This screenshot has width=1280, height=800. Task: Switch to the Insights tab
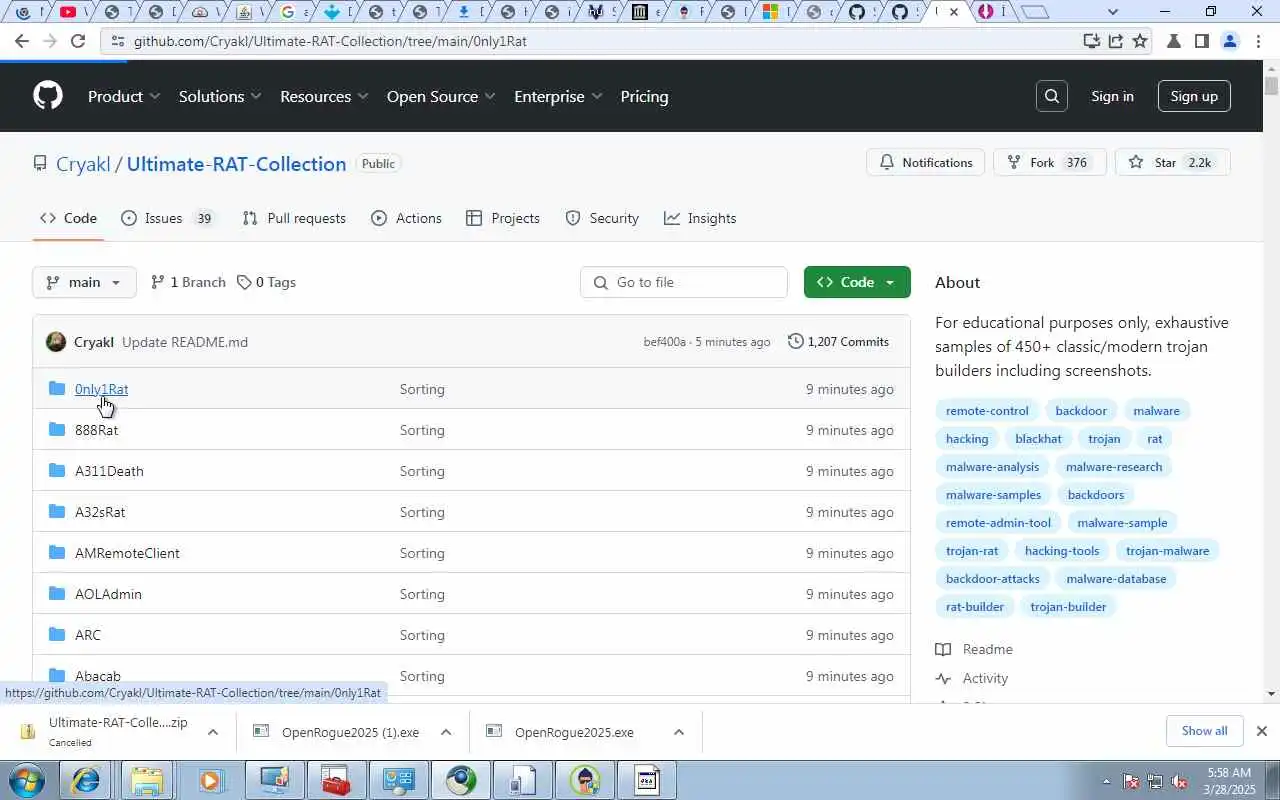[x=700, y=218]
